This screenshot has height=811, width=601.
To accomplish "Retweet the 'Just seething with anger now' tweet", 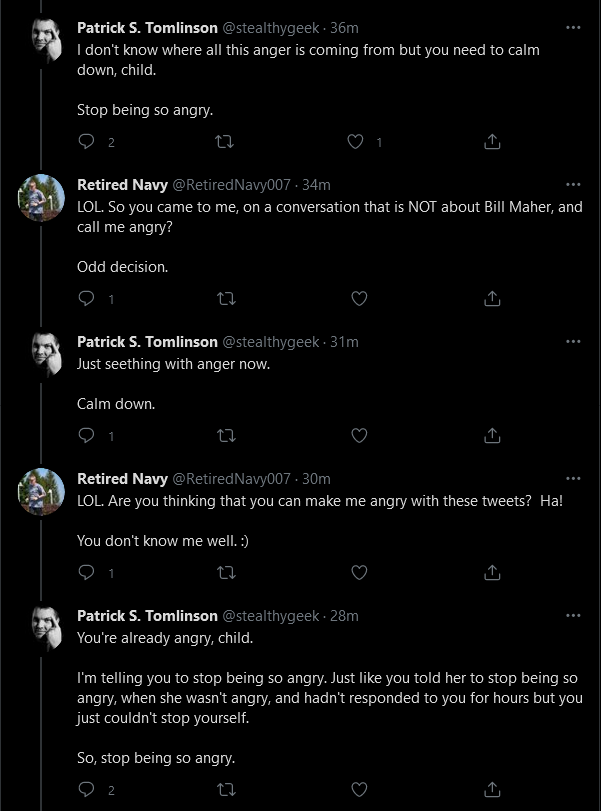I will tap(226, 435).
